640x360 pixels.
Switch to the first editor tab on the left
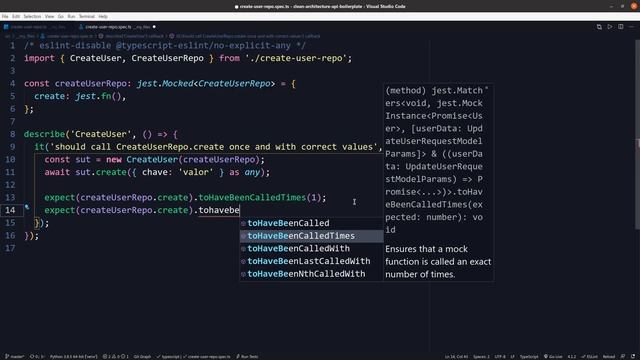click(x=37, y=27)
